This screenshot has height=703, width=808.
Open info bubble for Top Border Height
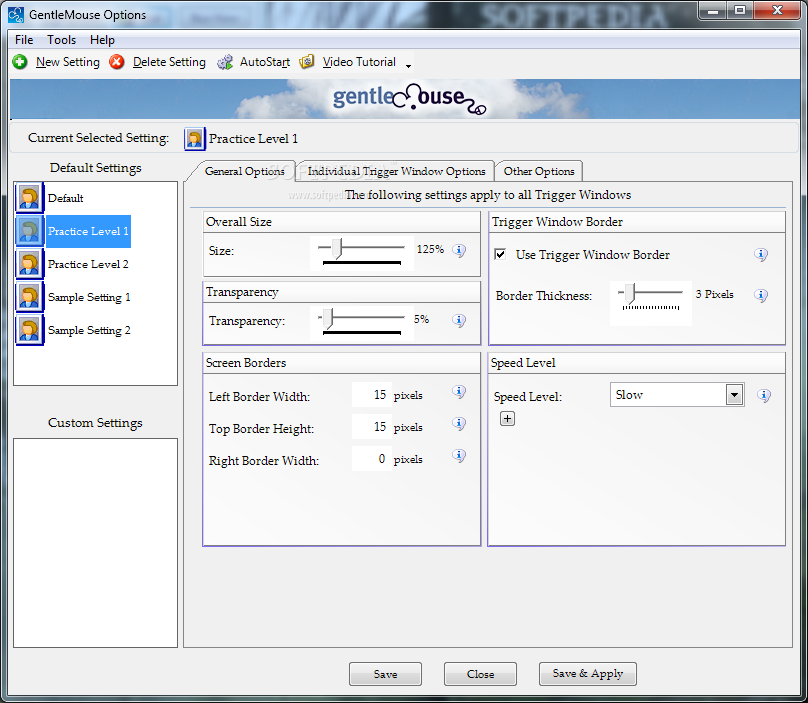coord(459,424)
